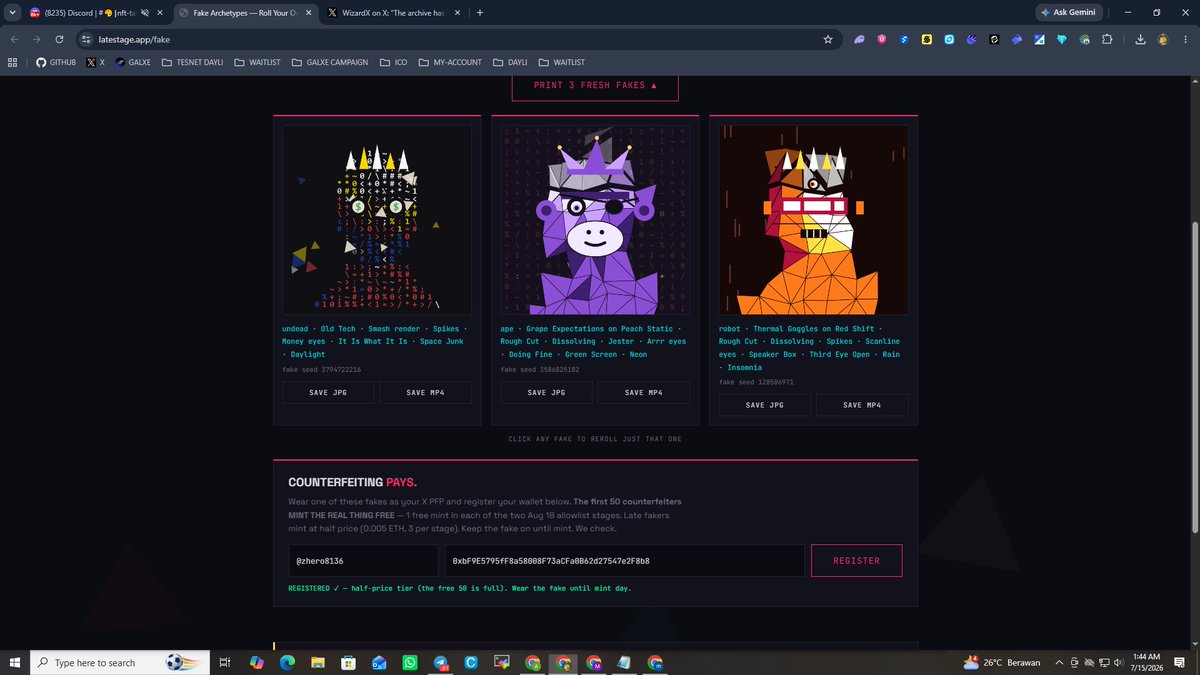Expand the GALXE CAMPAIGN bookmark folder
This screenshot has width=1200, height=675.
click(x=331, y=61)
